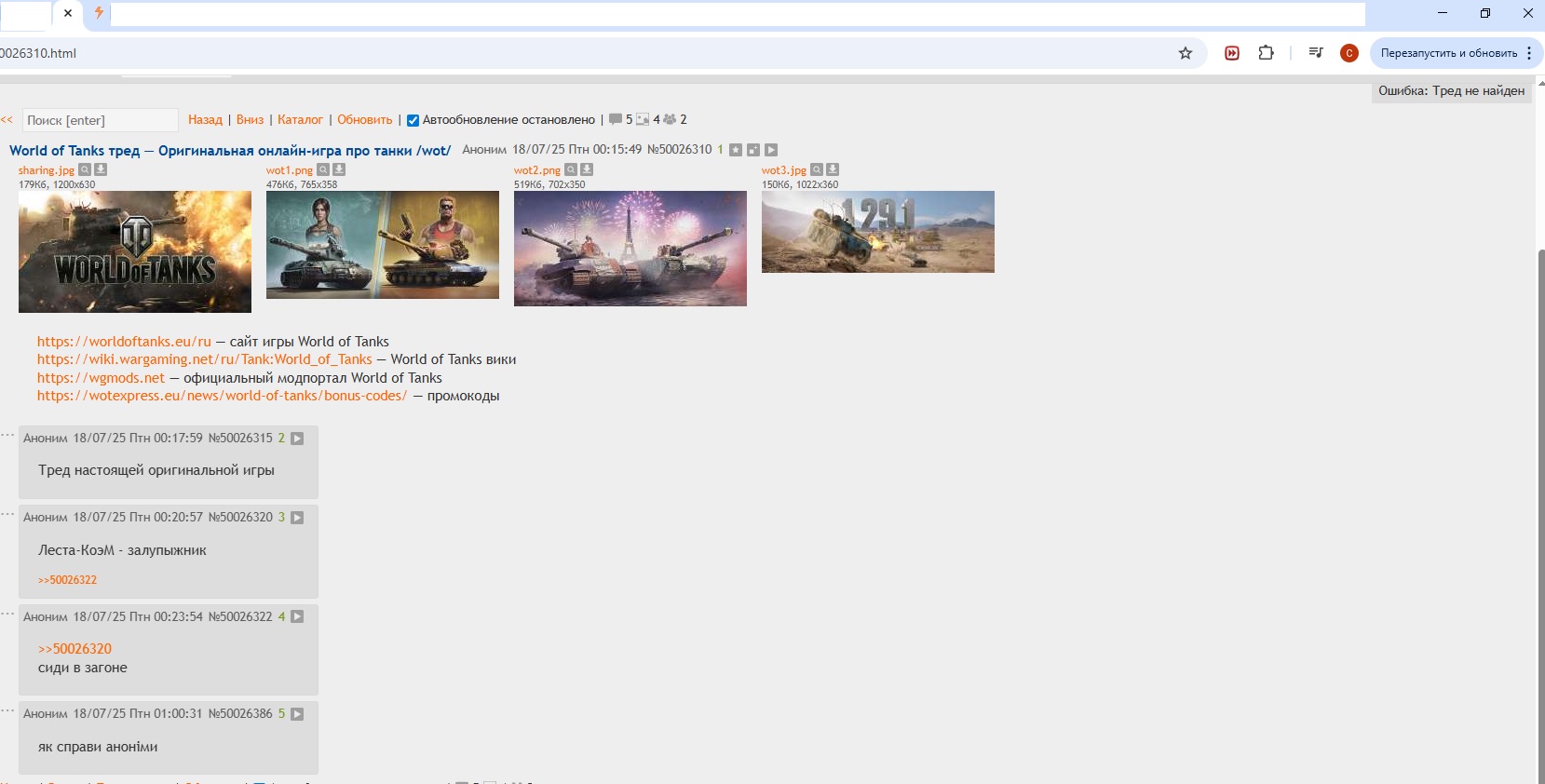This screenshot has width=1545, height=784.
Task: Open sharing.jpg file name link
Action: [47, 170]
